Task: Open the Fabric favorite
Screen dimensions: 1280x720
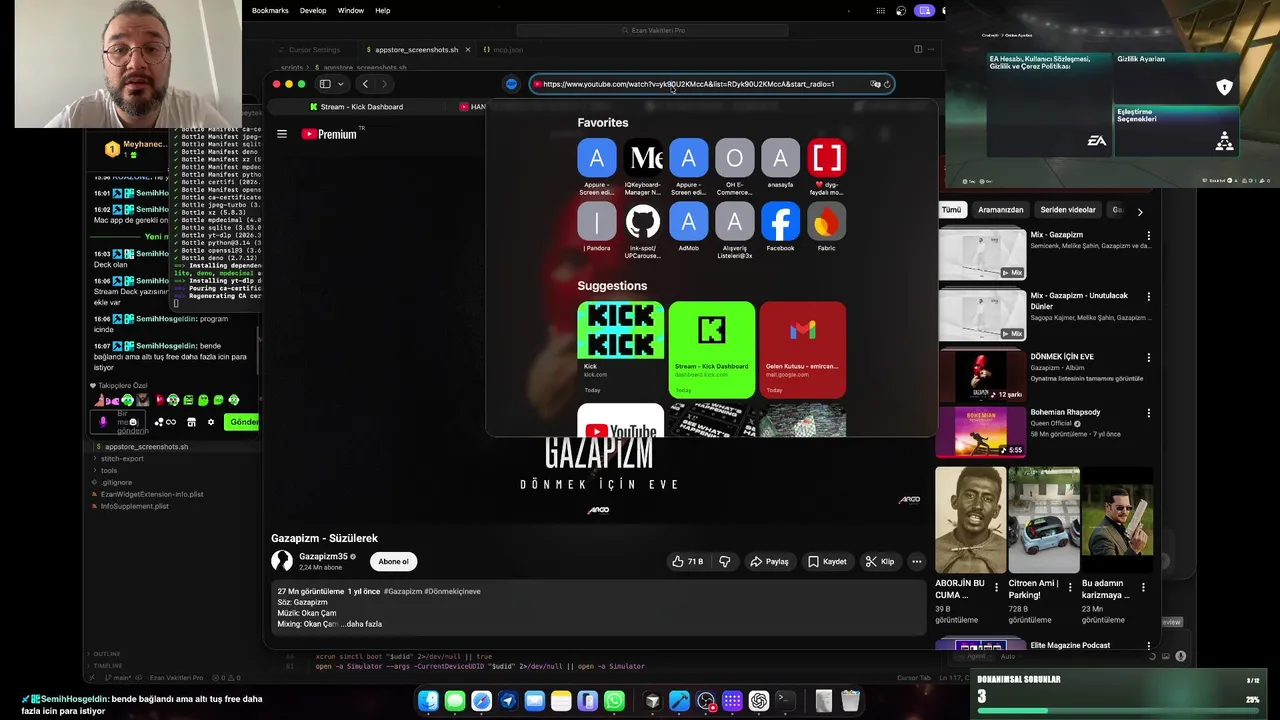Action: pyautogui.click(x=826, y=227)
